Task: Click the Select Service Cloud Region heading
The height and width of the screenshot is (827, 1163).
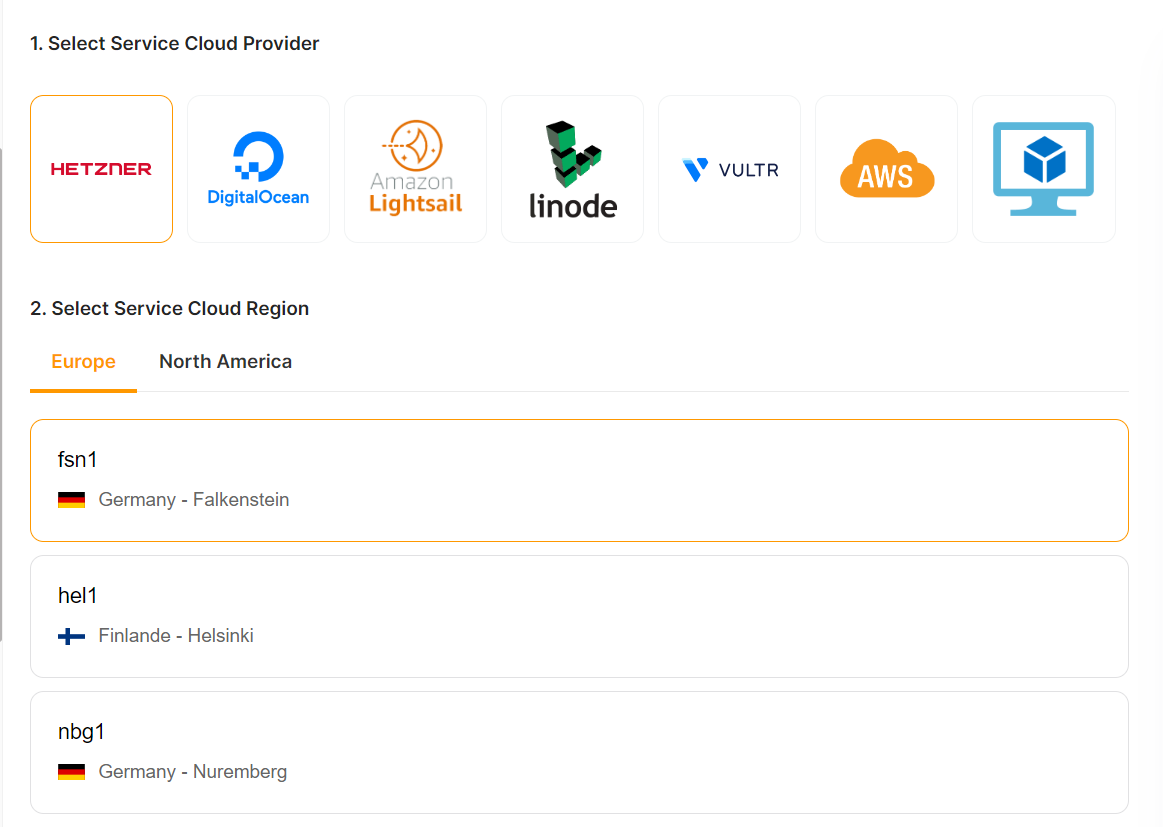Action: pos(170,309)
